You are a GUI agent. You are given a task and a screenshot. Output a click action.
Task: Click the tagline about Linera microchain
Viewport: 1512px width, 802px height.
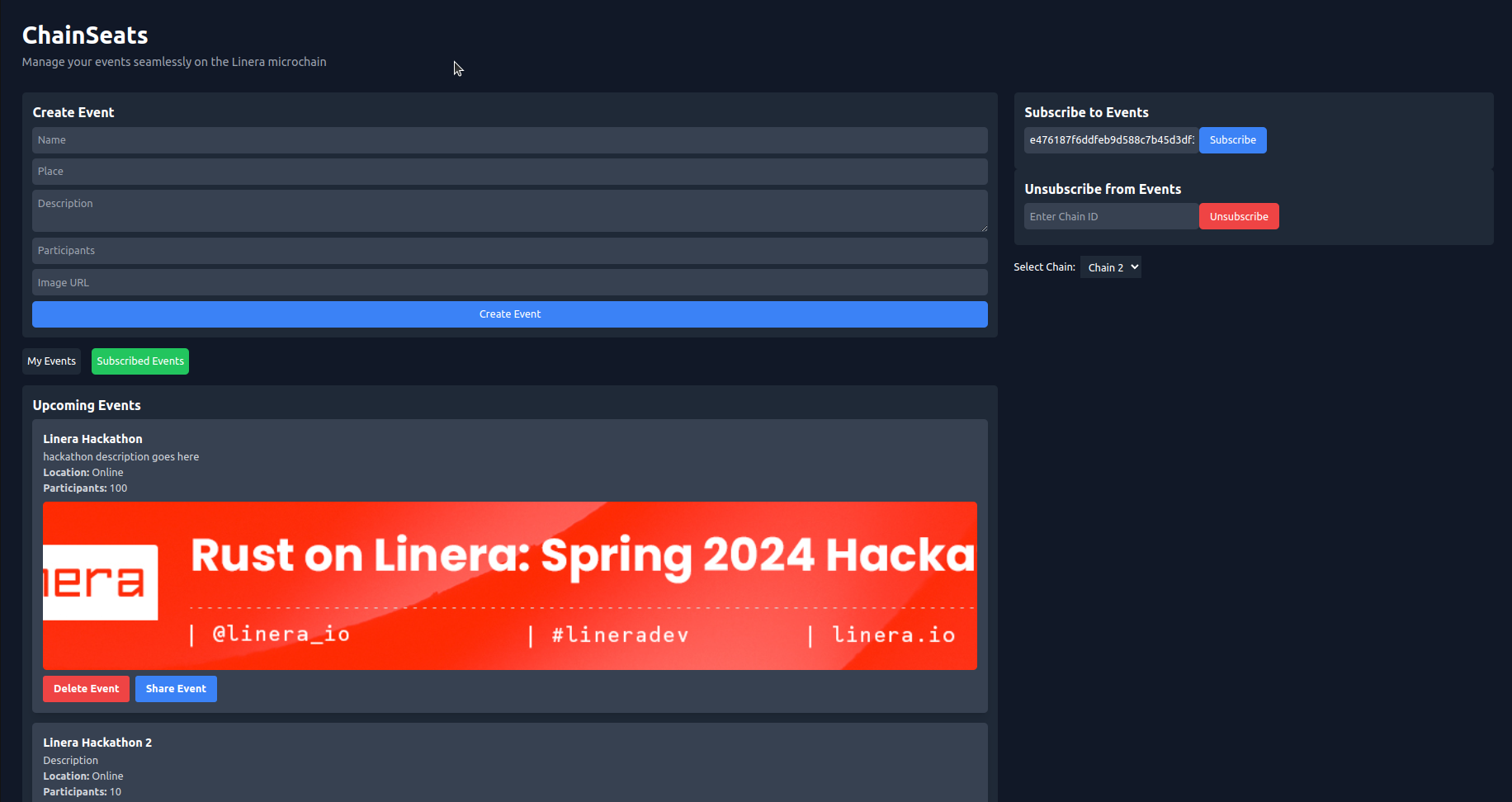tap(174, 62)
